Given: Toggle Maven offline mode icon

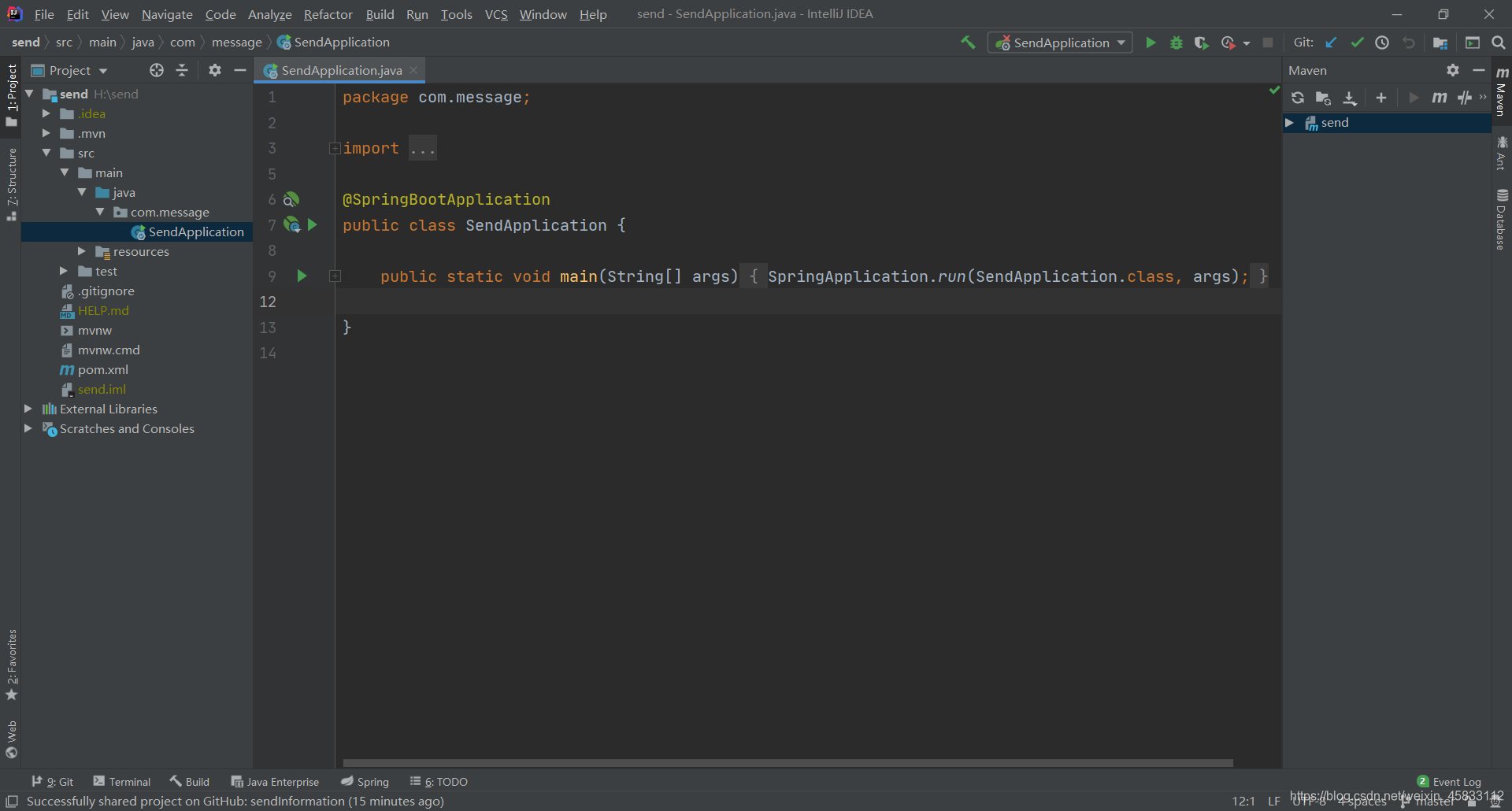Looking at the screenshot, I should coord(1465,98).
